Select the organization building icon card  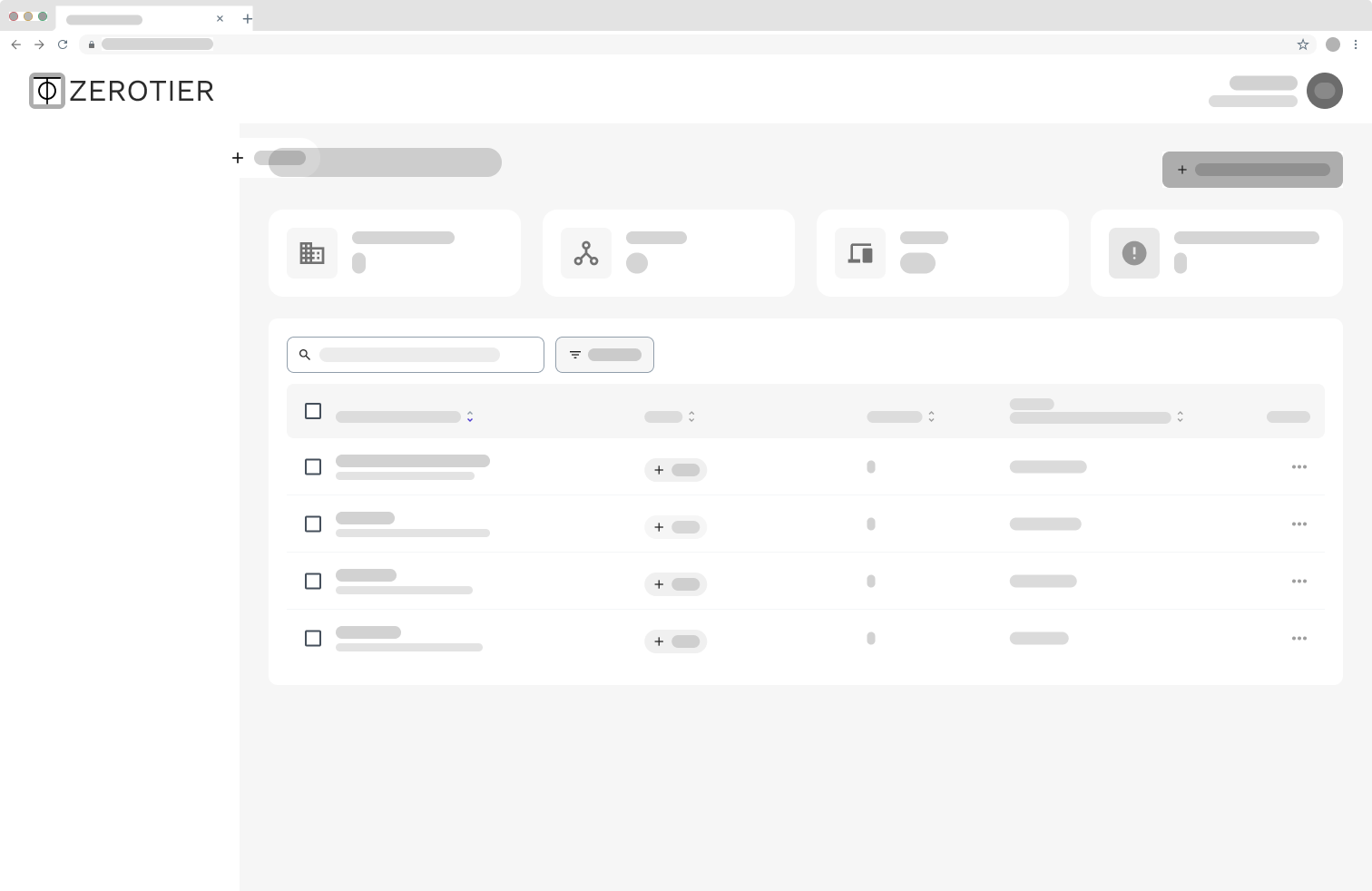(312, 253)
